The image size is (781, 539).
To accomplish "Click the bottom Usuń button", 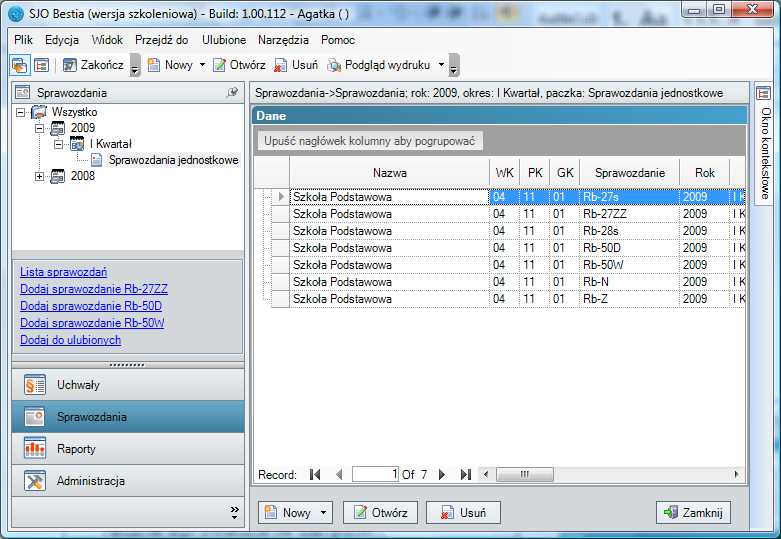I will pyautogui.click(x=463, y=513).
